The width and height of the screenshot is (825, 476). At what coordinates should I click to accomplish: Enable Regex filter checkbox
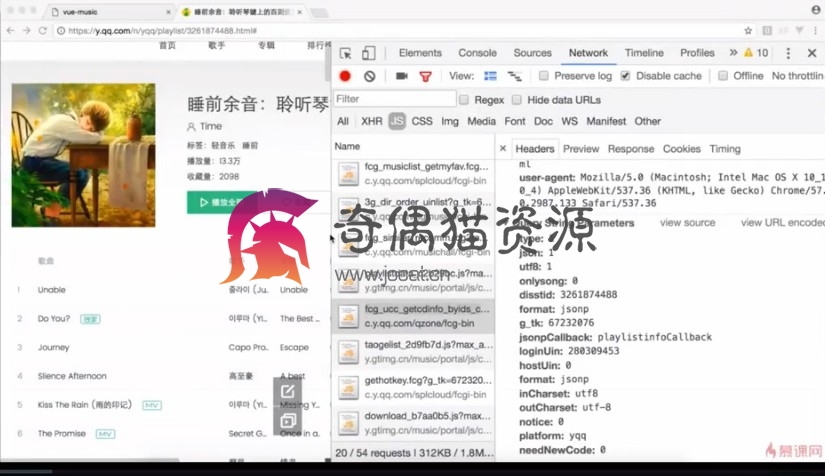click(x=464, y=100)
